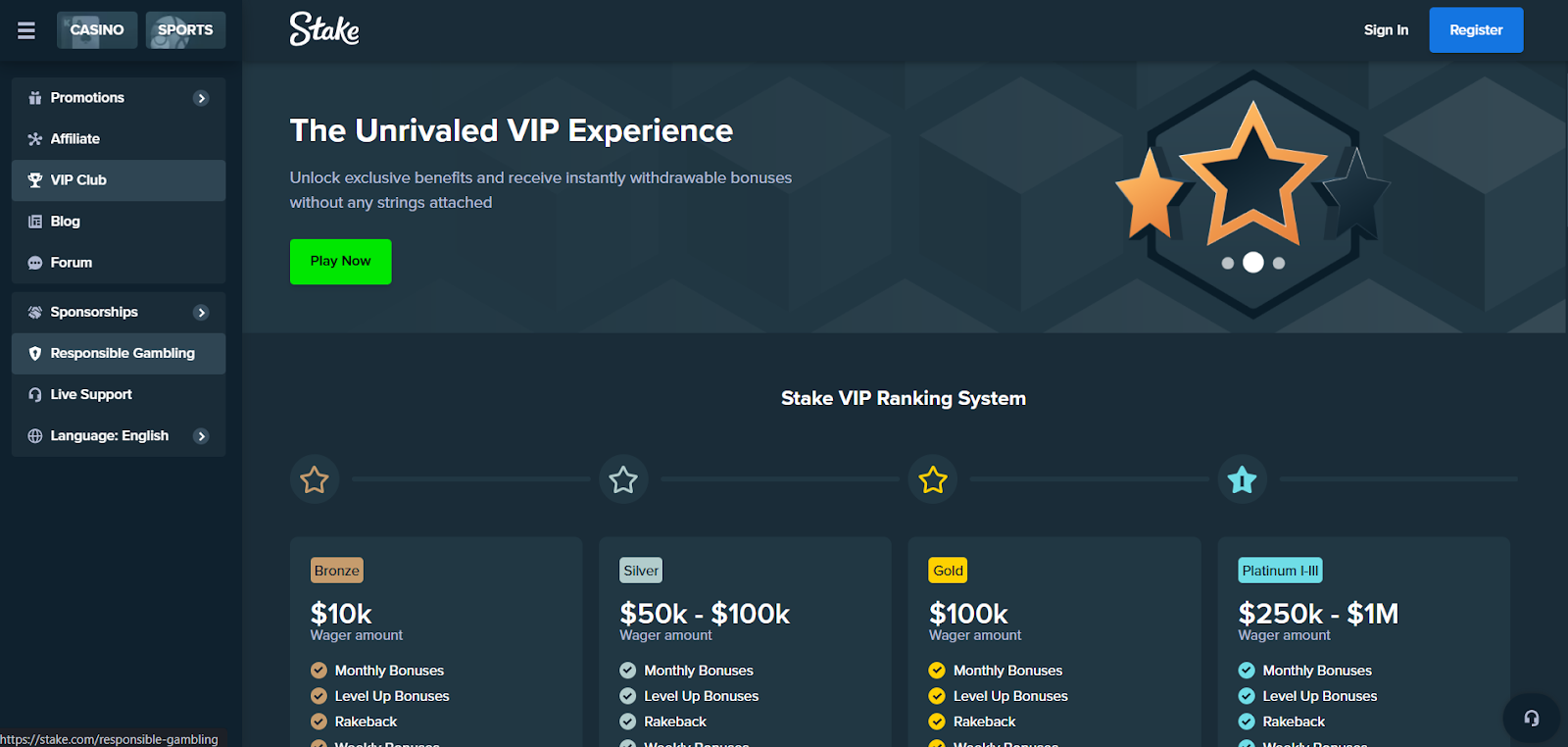1568x747 pixels.
Task: Open Language: English selector
Action: 119,436
